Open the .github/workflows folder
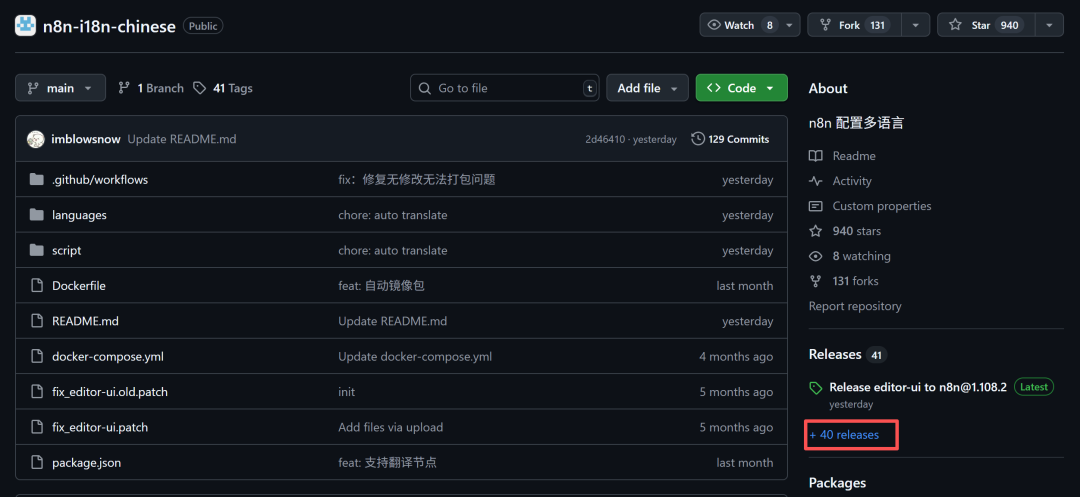Viewport: 1080px width, 497px height. pyautogui.click(x=100, y=180)
